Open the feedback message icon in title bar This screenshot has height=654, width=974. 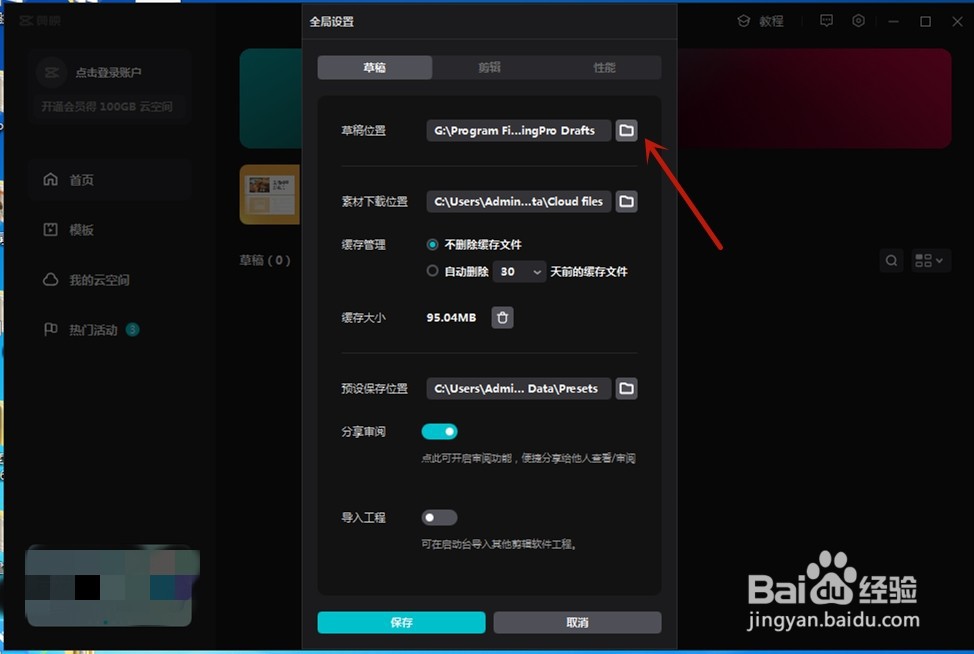pos(826,20)
